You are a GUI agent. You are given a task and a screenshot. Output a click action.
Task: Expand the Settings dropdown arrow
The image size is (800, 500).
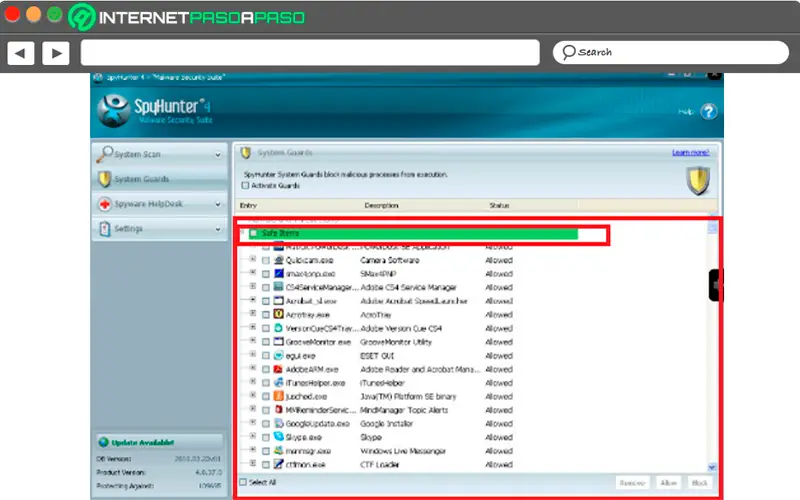218,229
